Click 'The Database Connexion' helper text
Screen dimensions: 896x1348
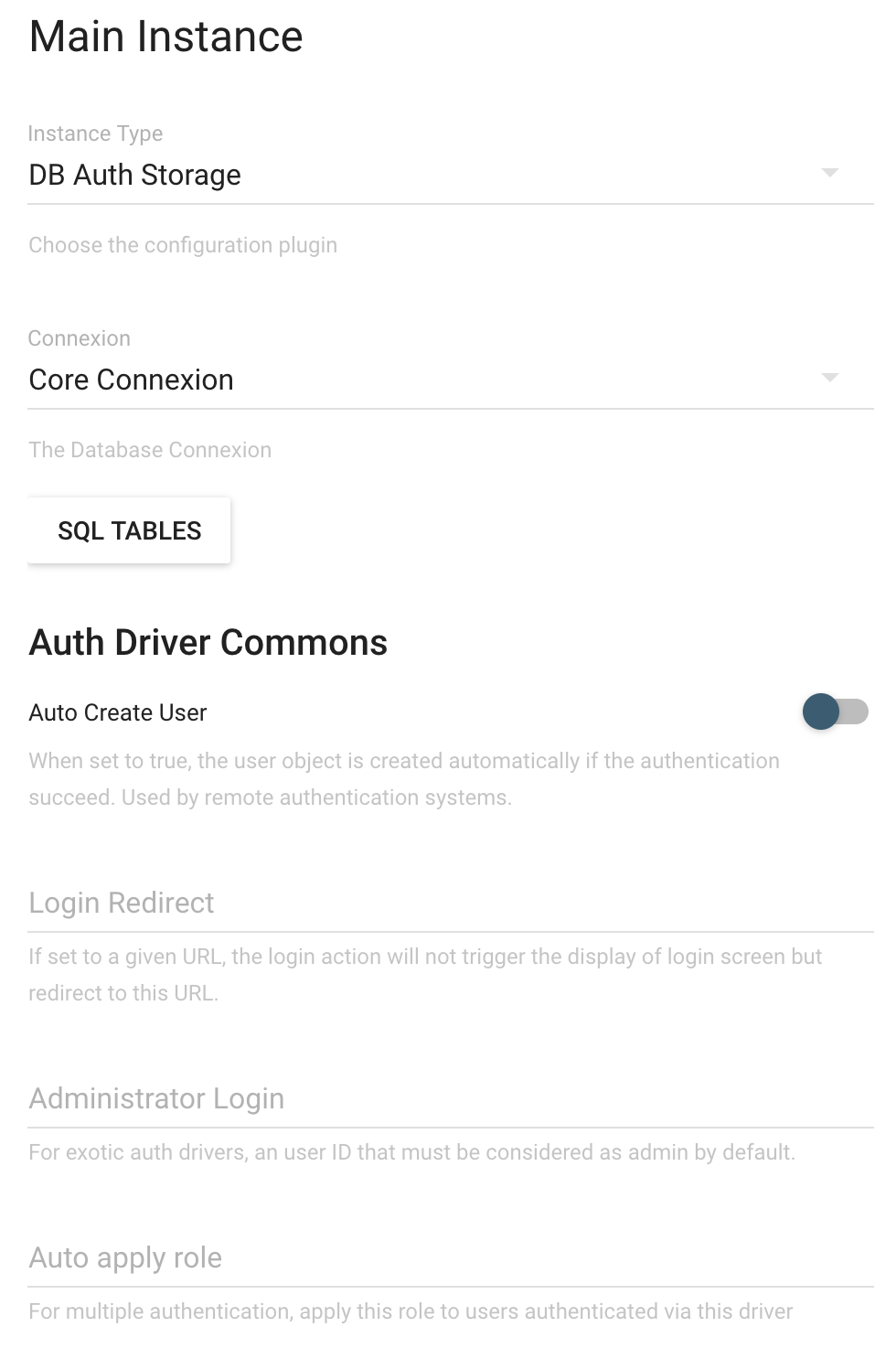click(150, 450)
